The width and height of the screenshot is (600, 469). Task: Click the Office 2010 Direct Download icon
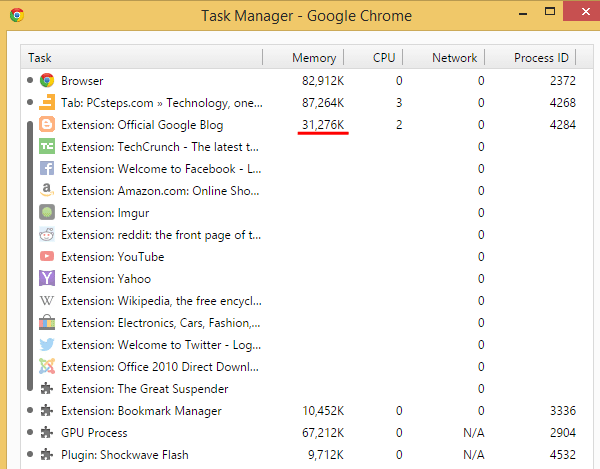(x=47, y=366)
